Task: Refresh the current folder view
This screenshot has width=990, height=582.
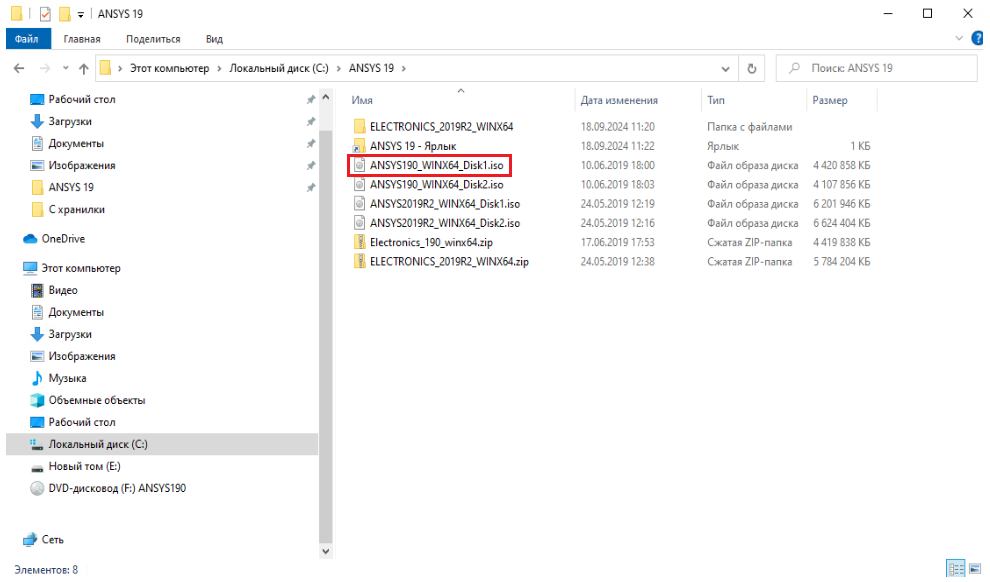Action: 752,68
